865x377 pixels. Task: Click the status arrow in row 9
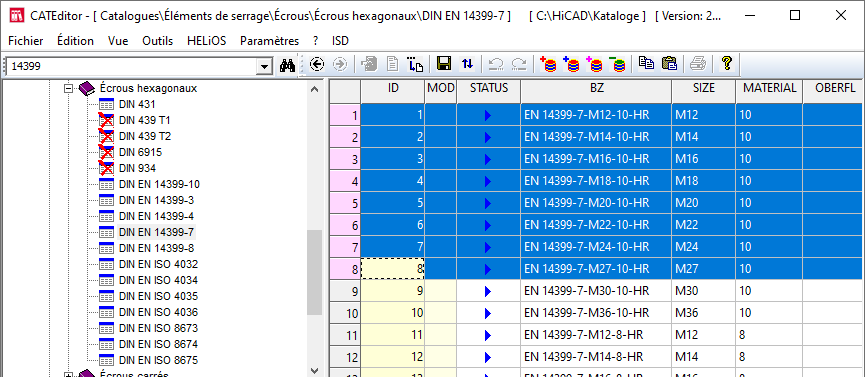[x=487, y=291]
